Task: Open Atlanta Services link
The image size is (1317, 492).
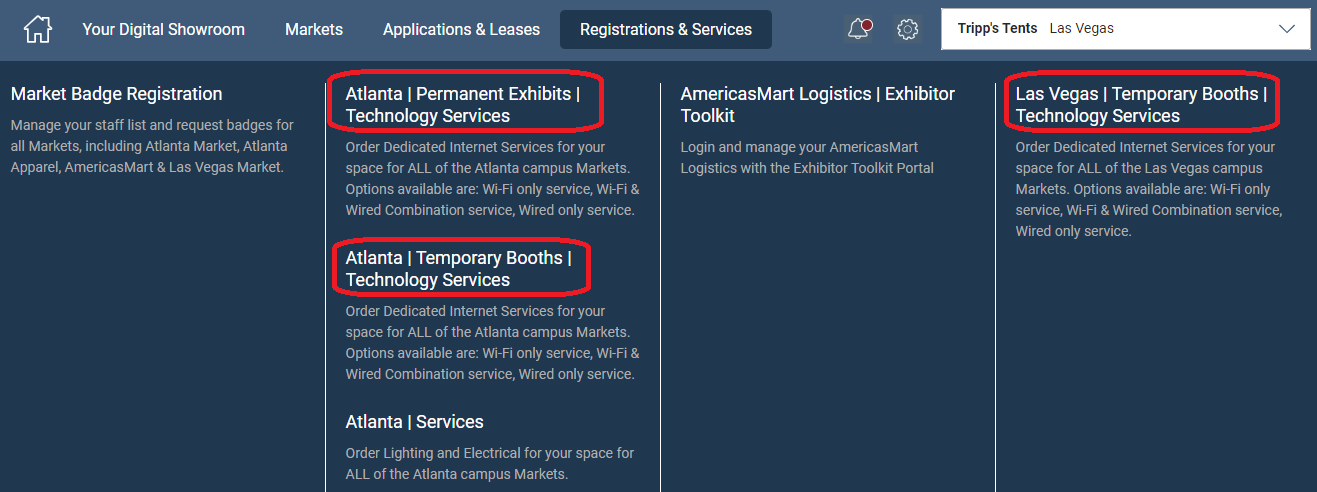Action: click(x=415, y=422)
